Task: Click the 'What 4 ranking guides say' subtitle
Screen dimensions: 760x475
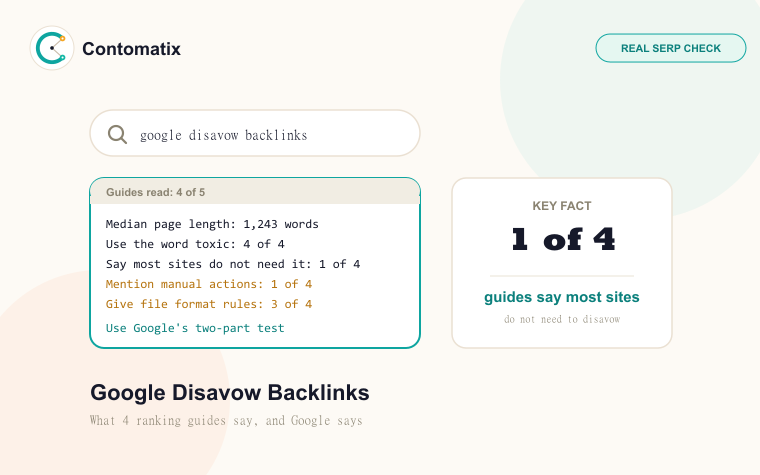Action: coord(226,420)
